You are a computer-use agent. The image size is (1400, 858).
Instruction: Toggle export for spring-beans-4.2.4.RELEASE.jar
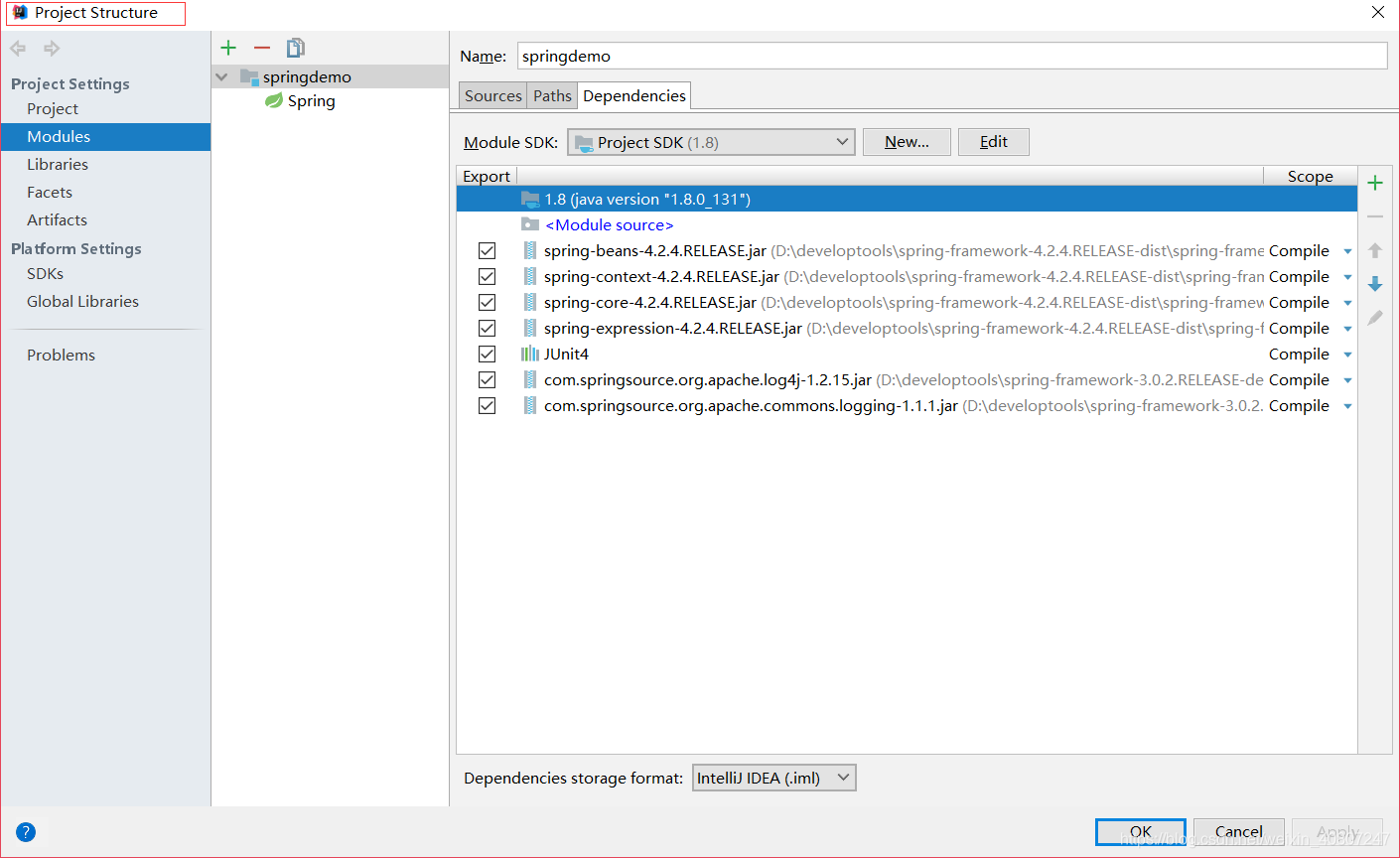487,250
